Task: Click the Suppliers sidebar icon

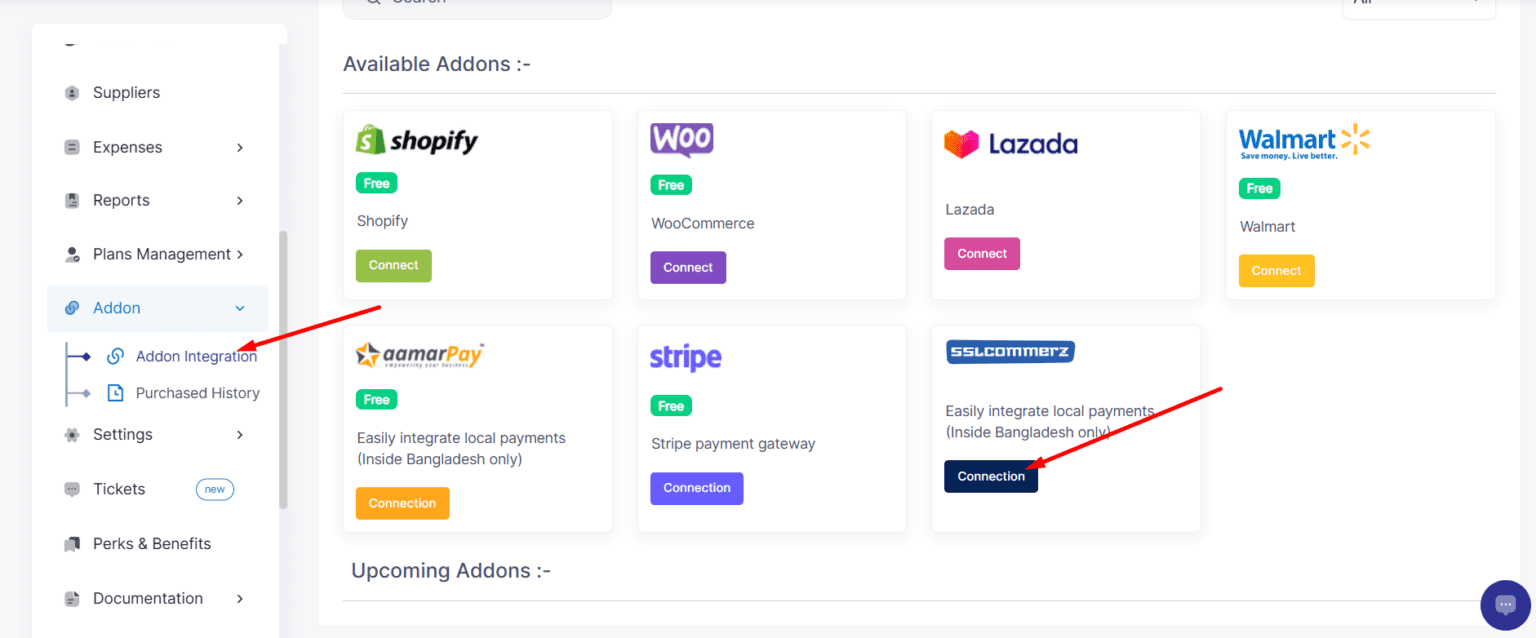Action: 72,93
